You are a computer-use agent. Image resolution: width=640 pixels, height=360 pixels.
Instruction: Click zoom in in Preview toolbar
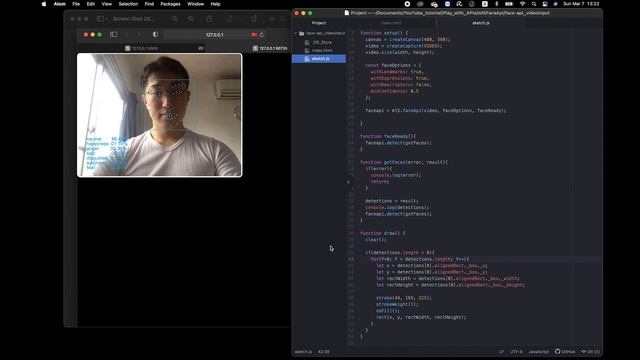pos(191,19)
